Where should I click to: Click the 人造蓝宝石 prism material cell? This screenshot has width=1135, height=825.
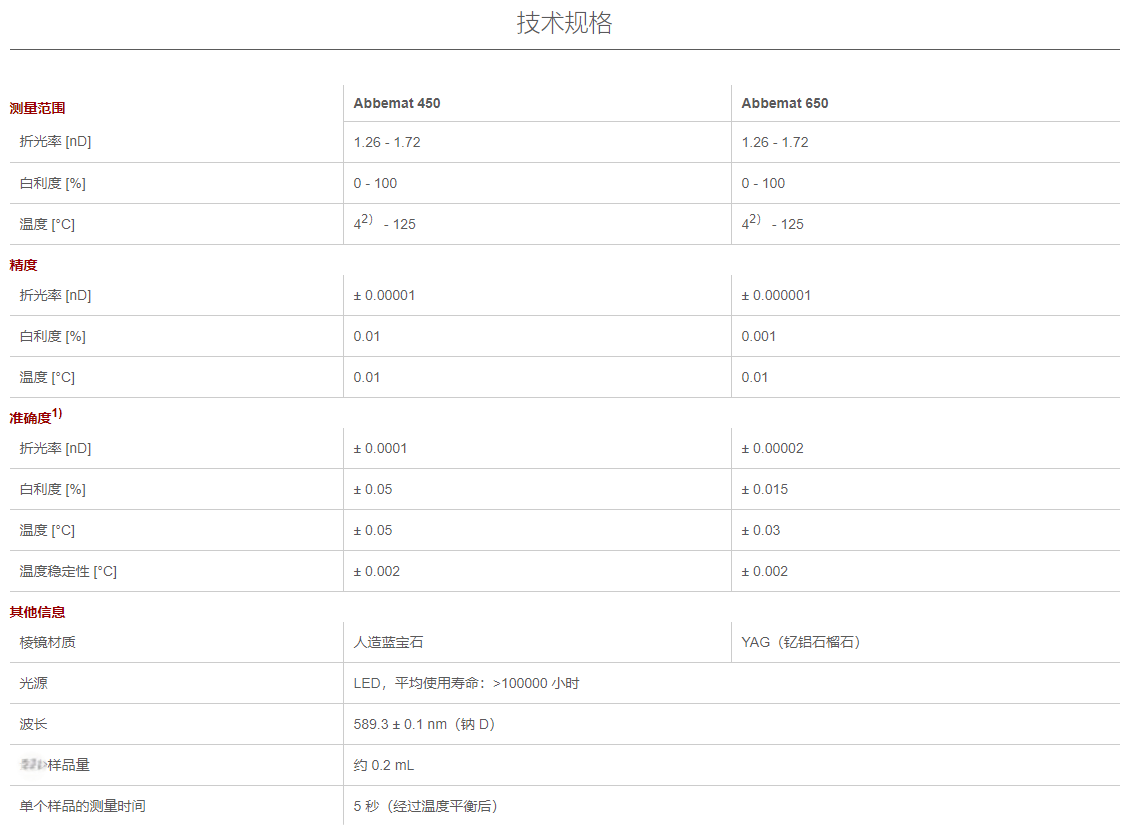click(x=381, y=642)
